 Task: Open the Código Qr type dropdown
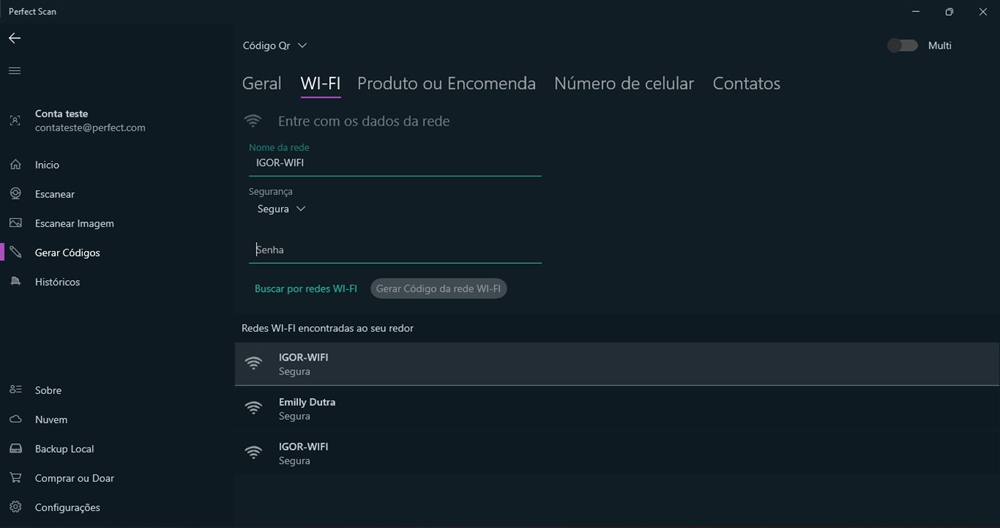(275, 45)
